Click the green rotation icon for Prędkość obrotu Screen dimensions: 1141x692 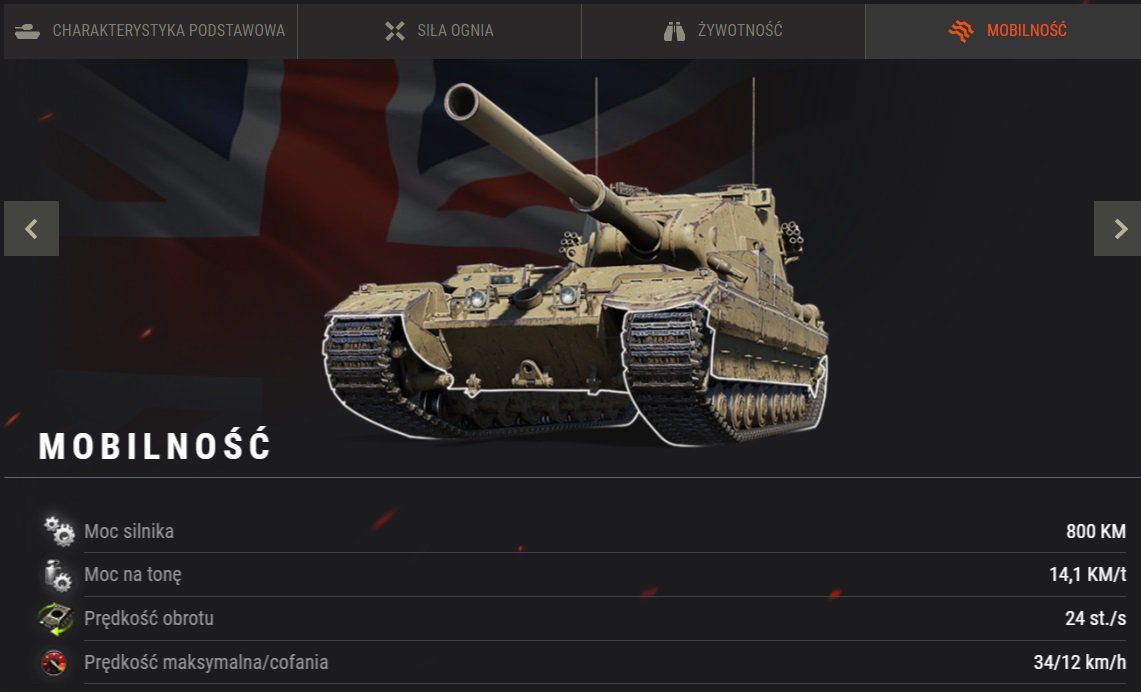(x=55, y=619)
